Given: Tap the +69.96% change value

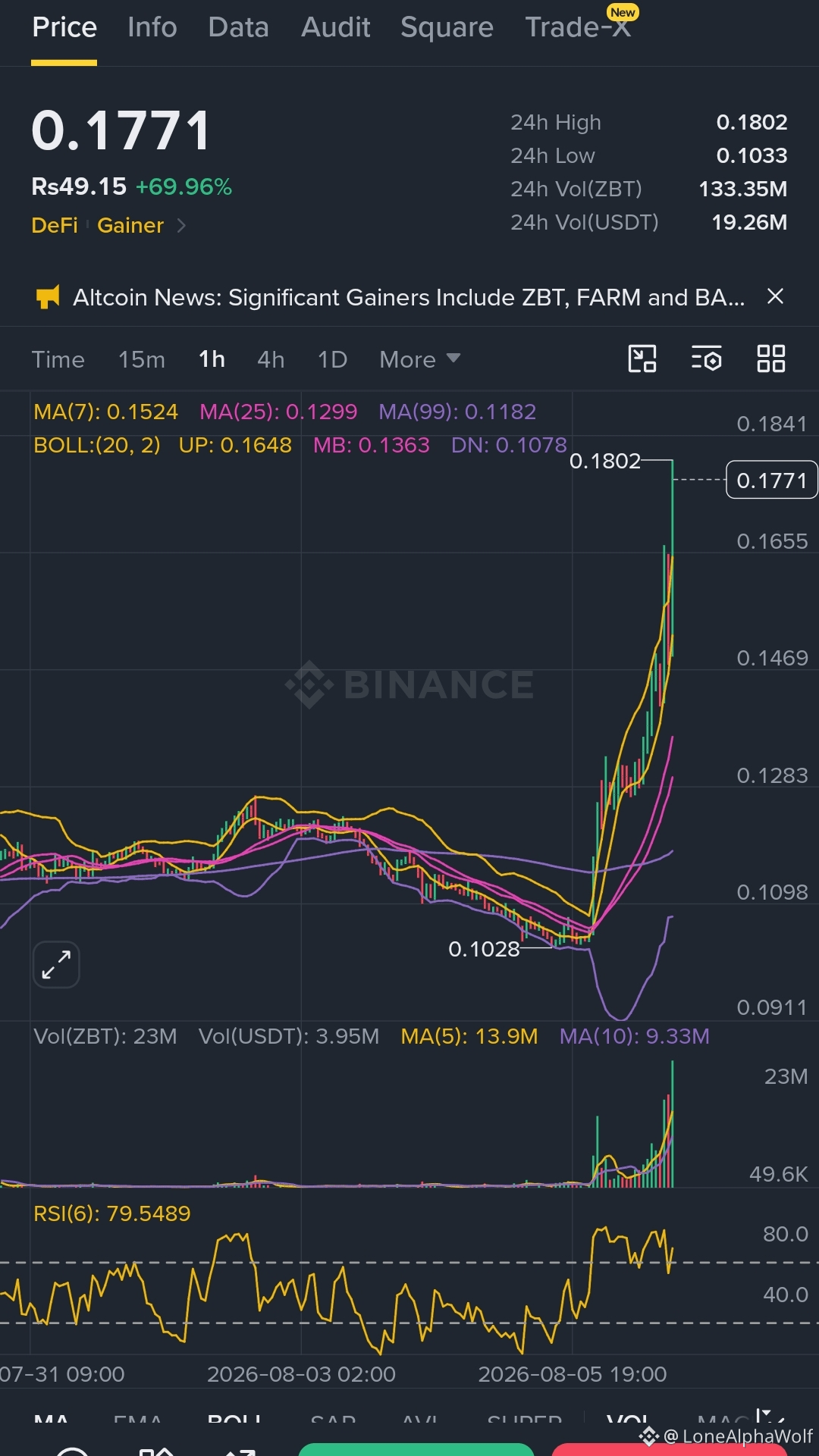Looking at the screenshot, I should 184,186.
